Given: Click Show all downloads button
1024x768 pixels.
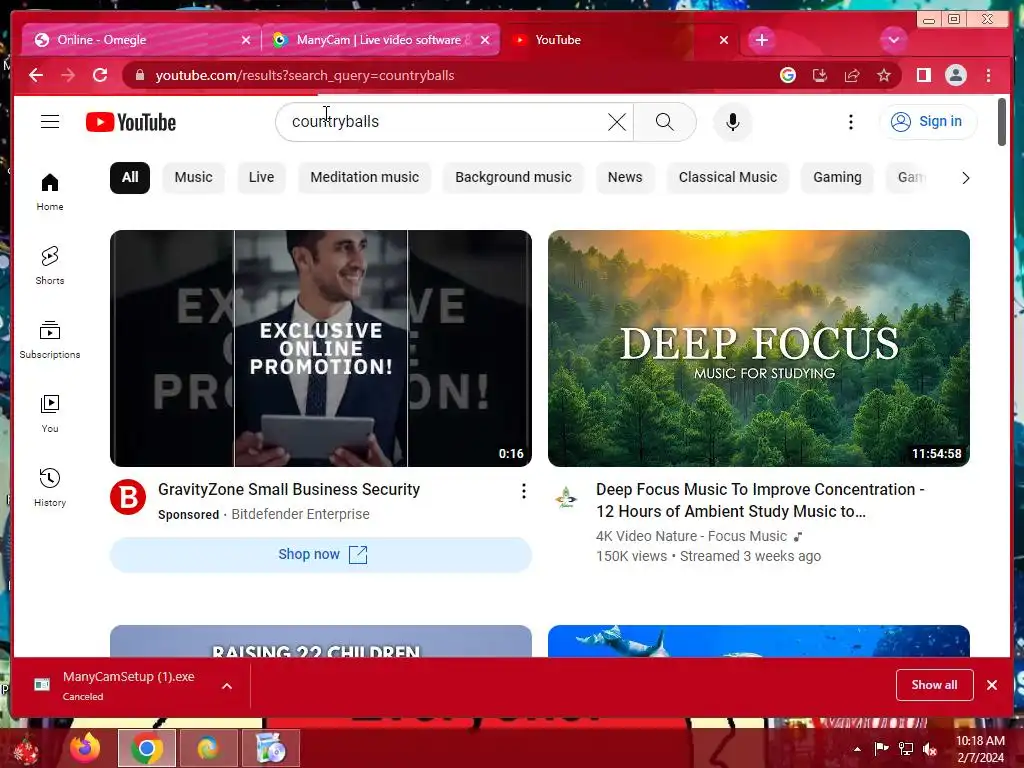Looking at the screenshot, I should click(x=934, y=684).
